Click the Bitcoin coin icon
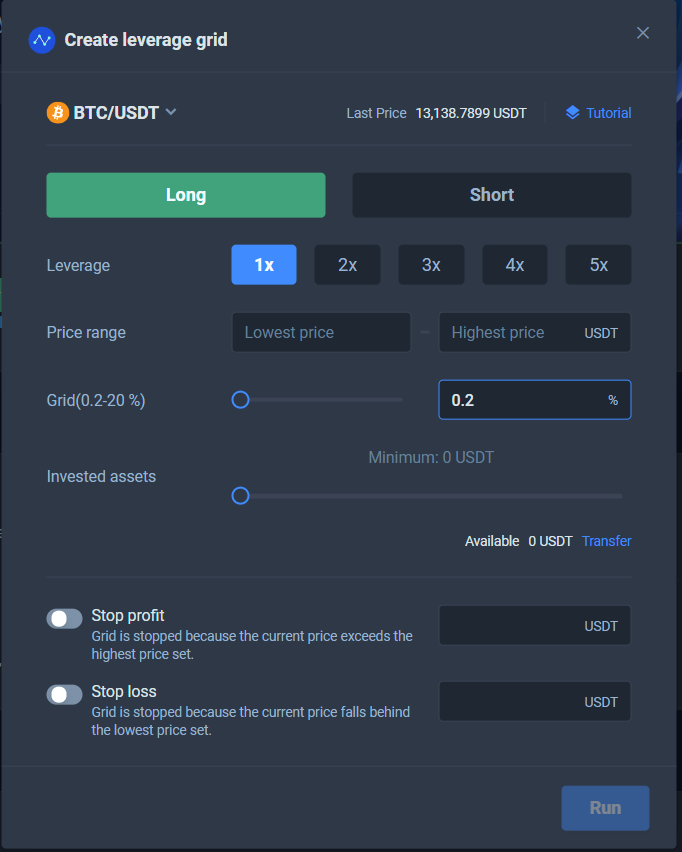The height and width of the screenshot is (852, 682). pyautogui.click(x=58, y=113)
